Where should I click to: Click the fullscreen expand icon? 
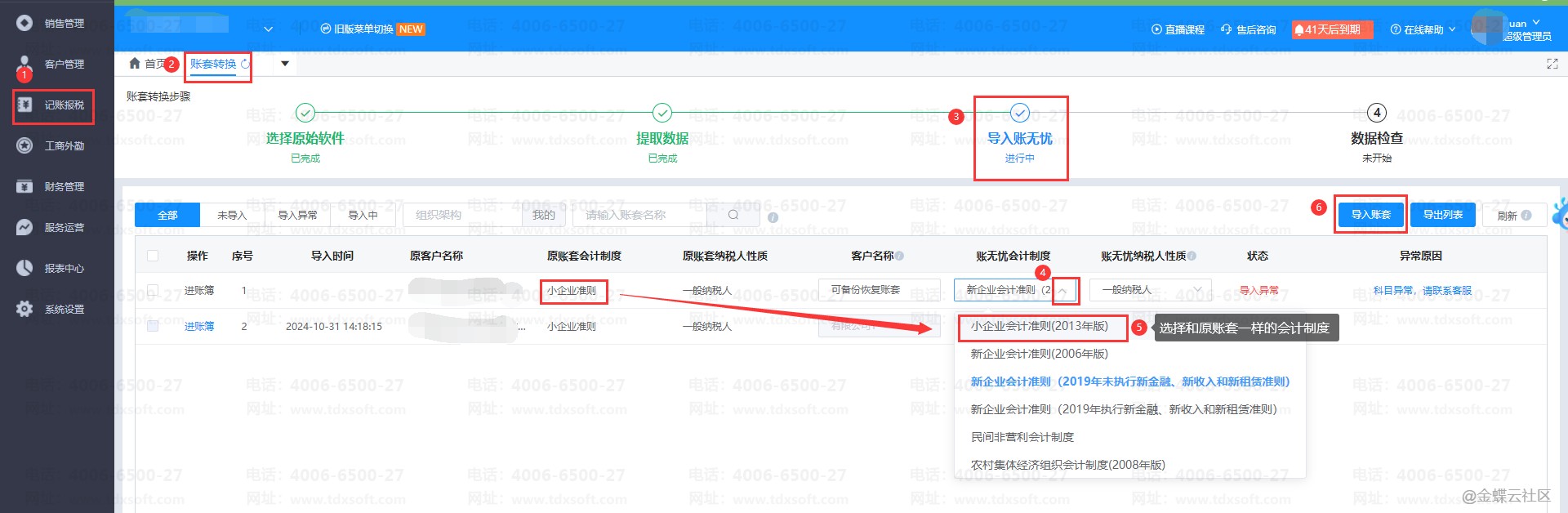(1552, 64)
